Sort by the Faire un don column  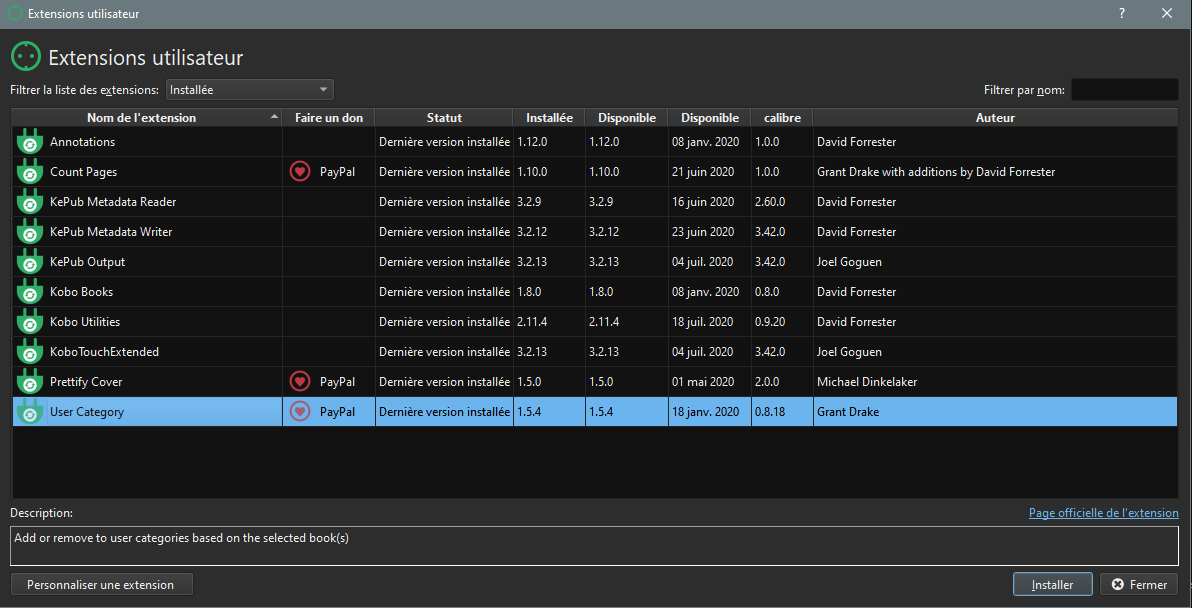[329, 118]
